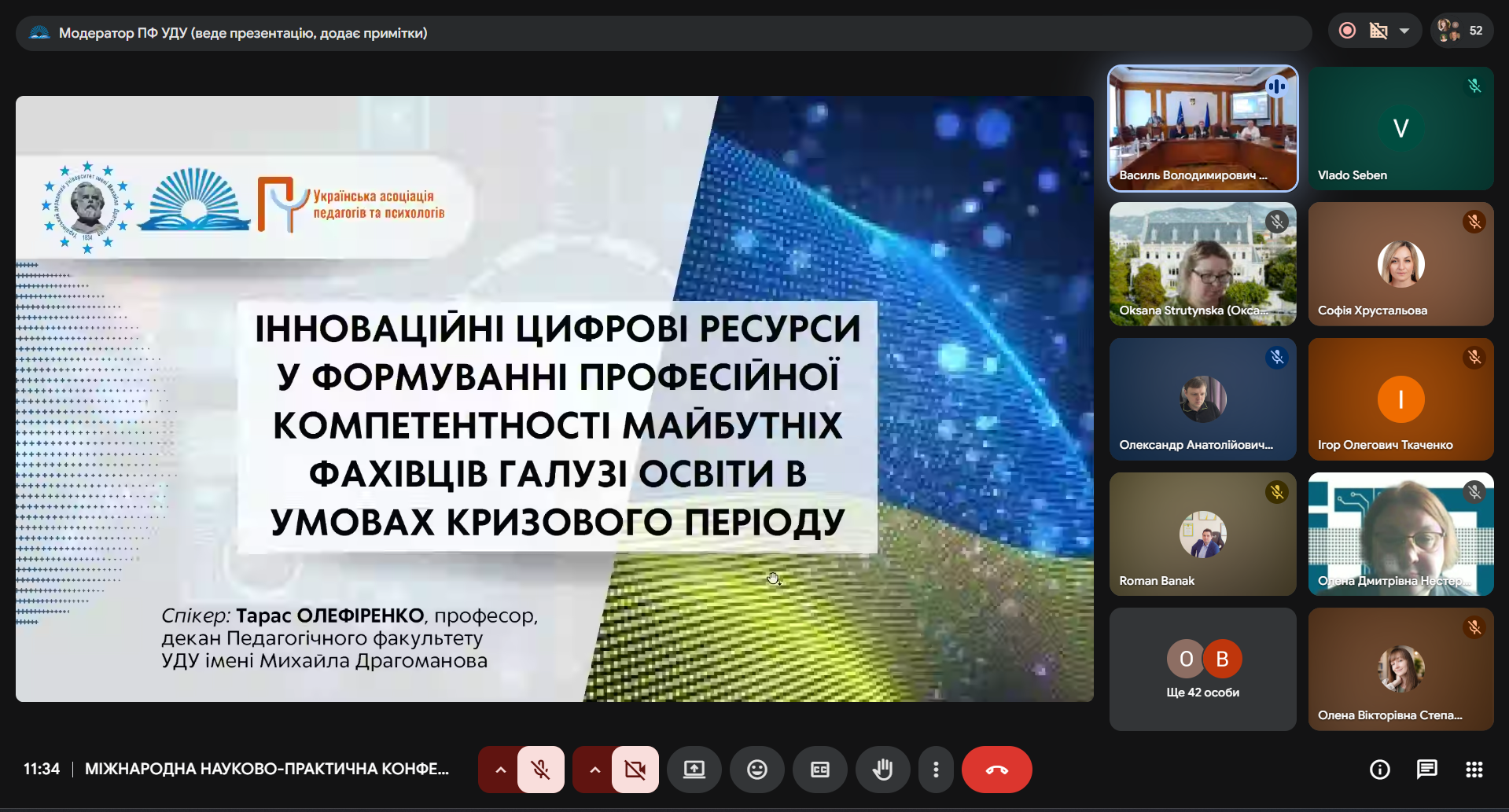1509x812 pixels.
Task: Open the more options three-dot menu
Action: point(936,770)
